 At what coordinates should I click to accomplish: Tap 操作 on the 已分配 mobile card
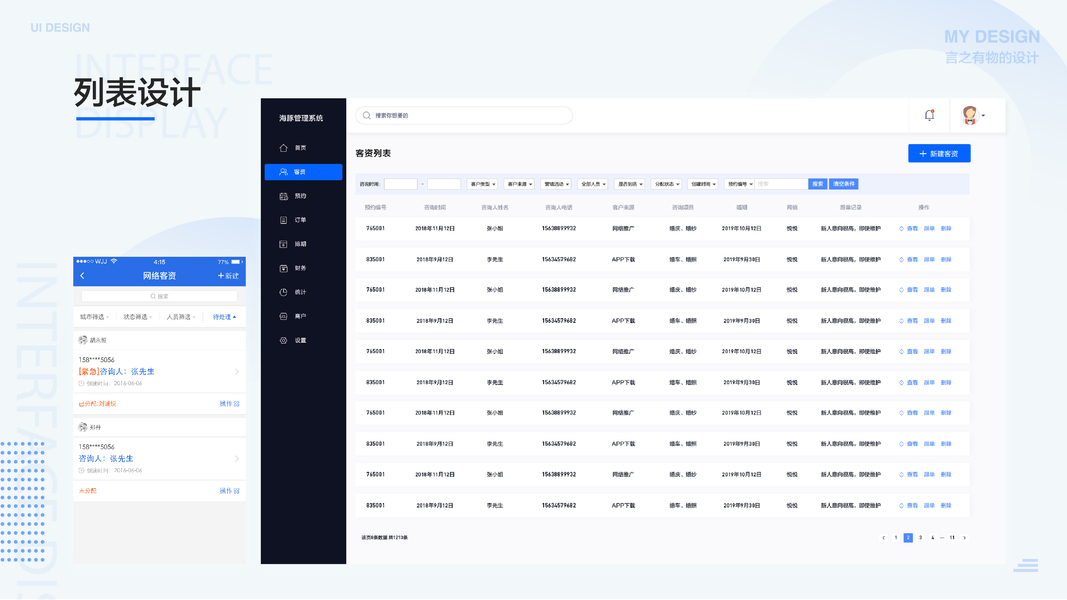(229, 403)
